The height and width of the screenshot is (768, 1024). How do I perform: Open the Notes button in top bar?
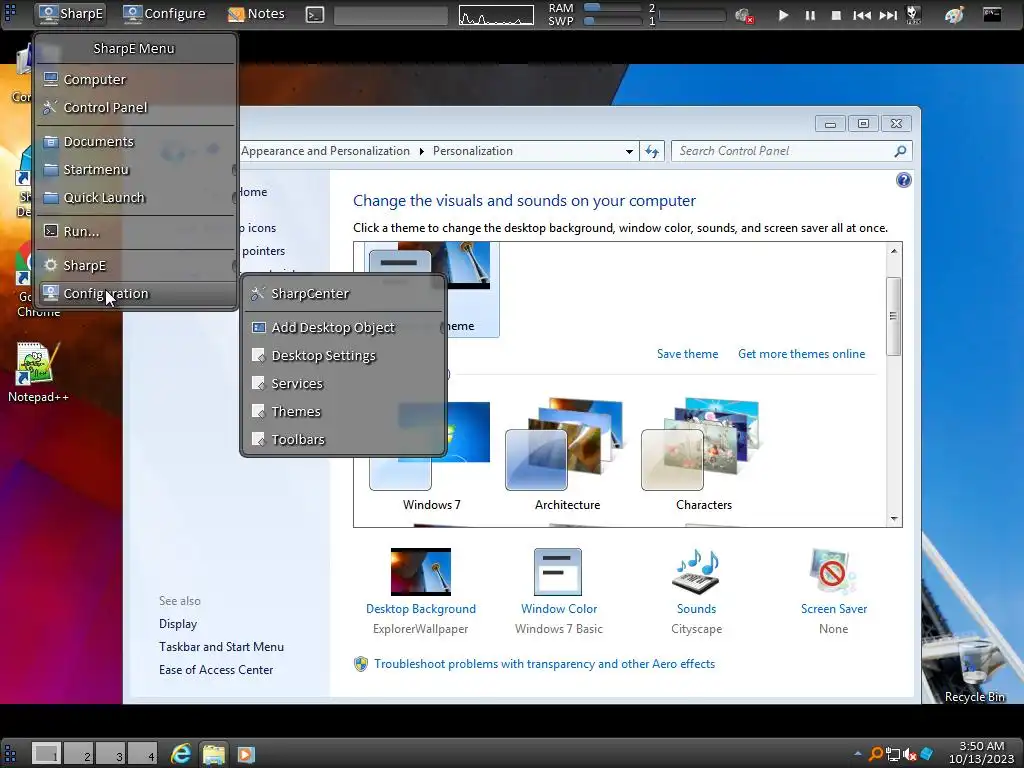point(256,14)
